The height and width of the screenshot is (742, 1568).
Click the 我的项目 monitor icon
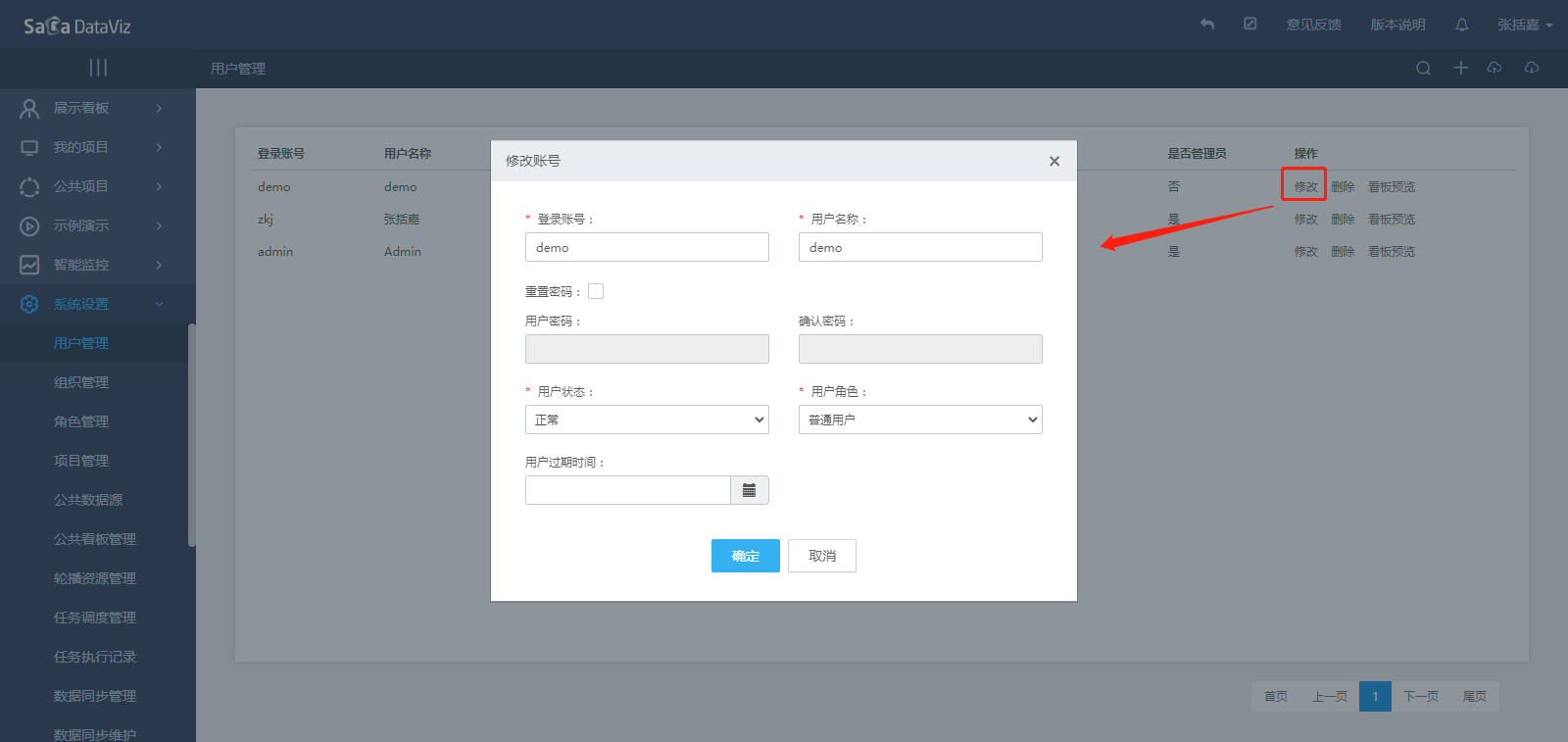pyautogui.click(x=29, y=147)
